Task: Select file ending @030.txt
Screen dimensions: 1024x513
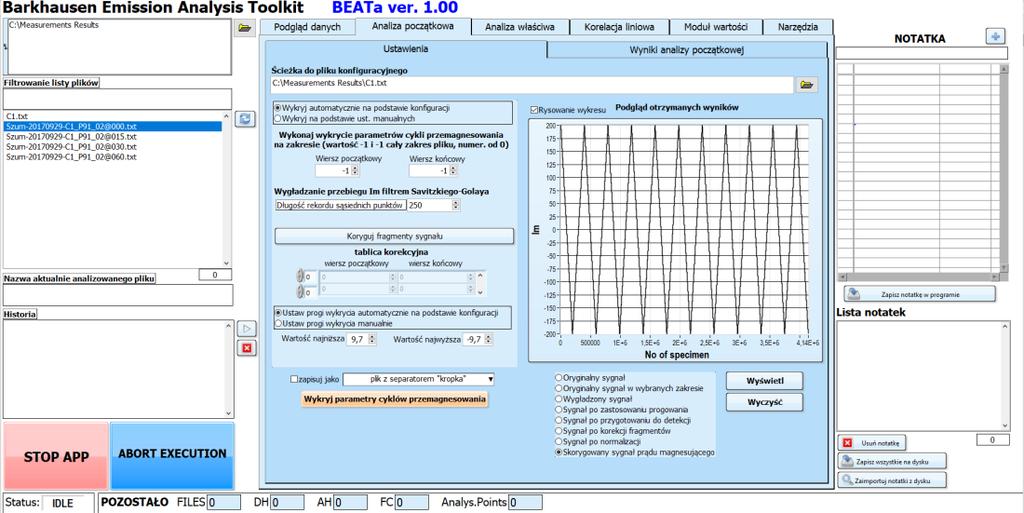Action: pos(112,147)
